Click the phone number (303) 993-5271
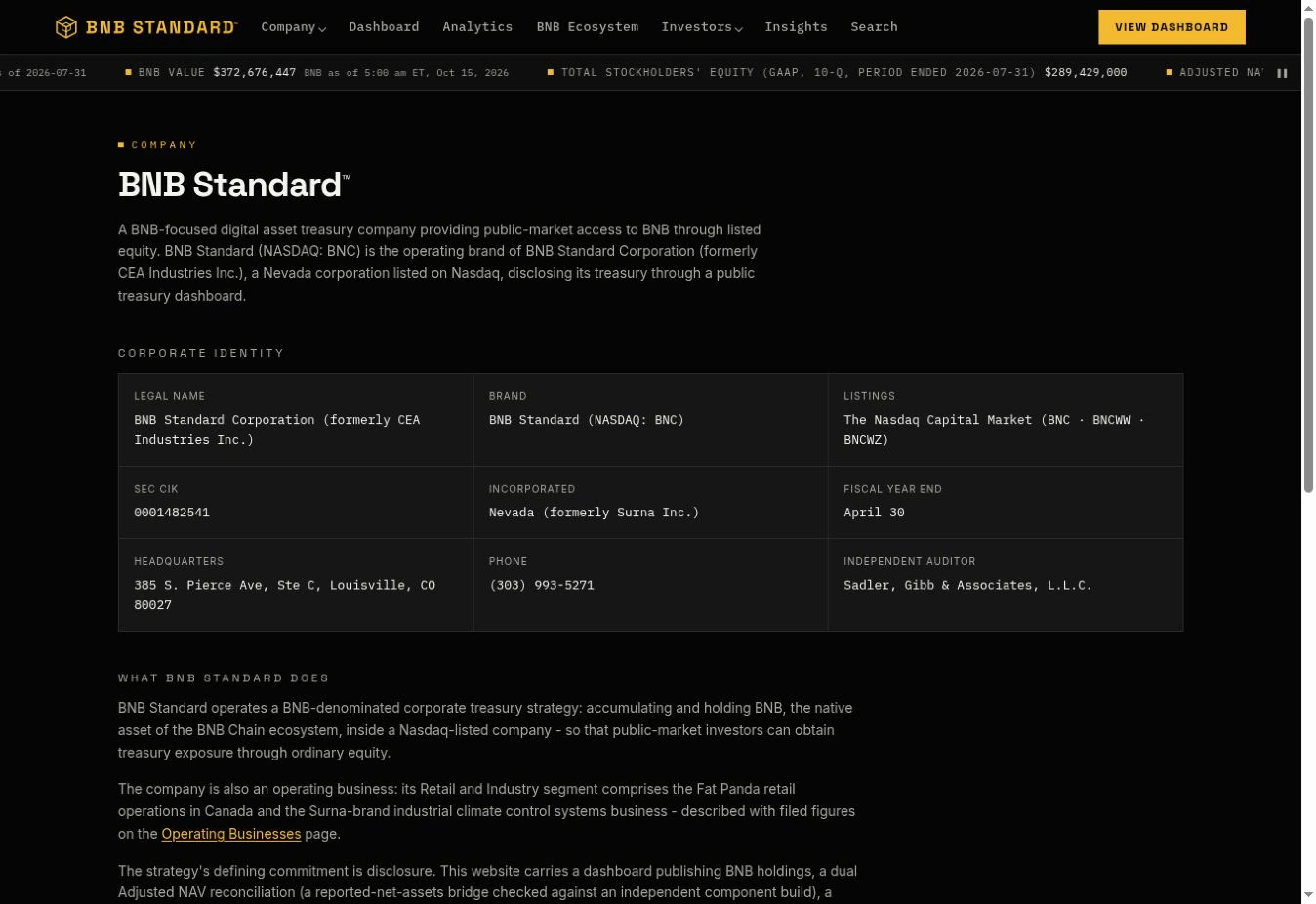1316x904 pixels. (542, 585)
